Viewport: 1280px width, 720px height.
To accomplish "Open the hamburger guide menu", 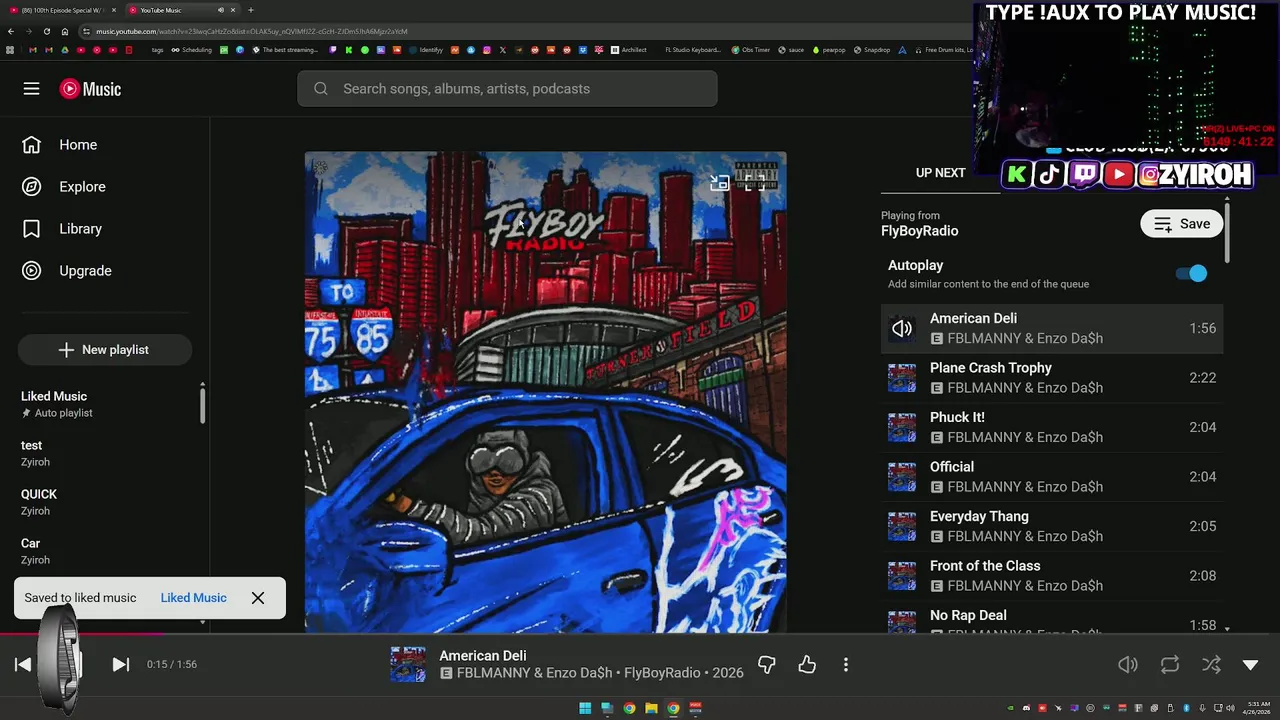I will (31, 89).
